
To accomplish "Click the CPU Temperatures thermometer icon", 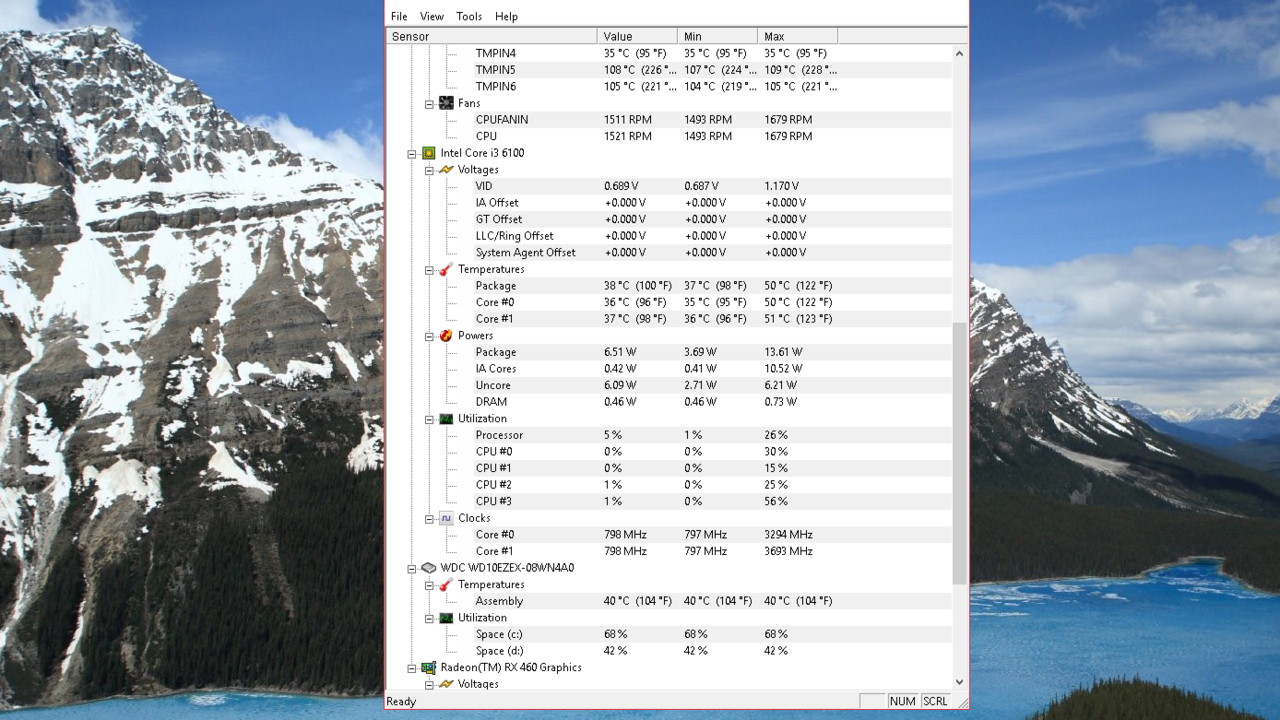I will 446,269.
